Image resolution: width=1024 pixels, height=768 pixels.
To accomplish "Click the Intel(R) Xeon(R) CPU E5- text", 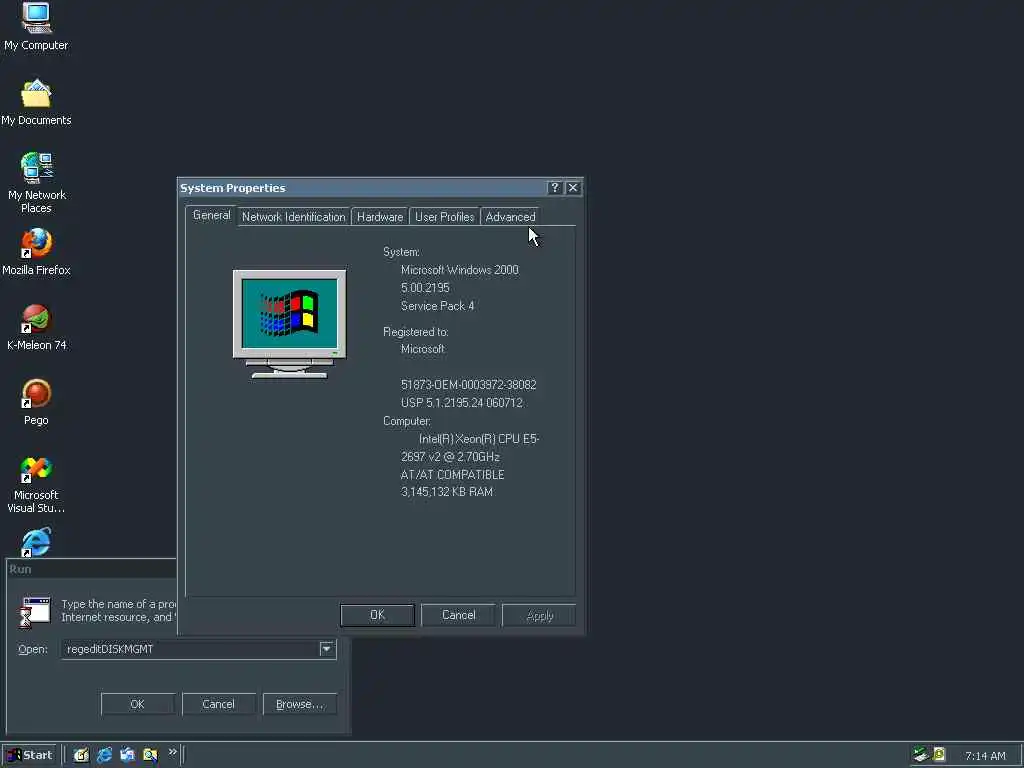I will tap(479, 439).
